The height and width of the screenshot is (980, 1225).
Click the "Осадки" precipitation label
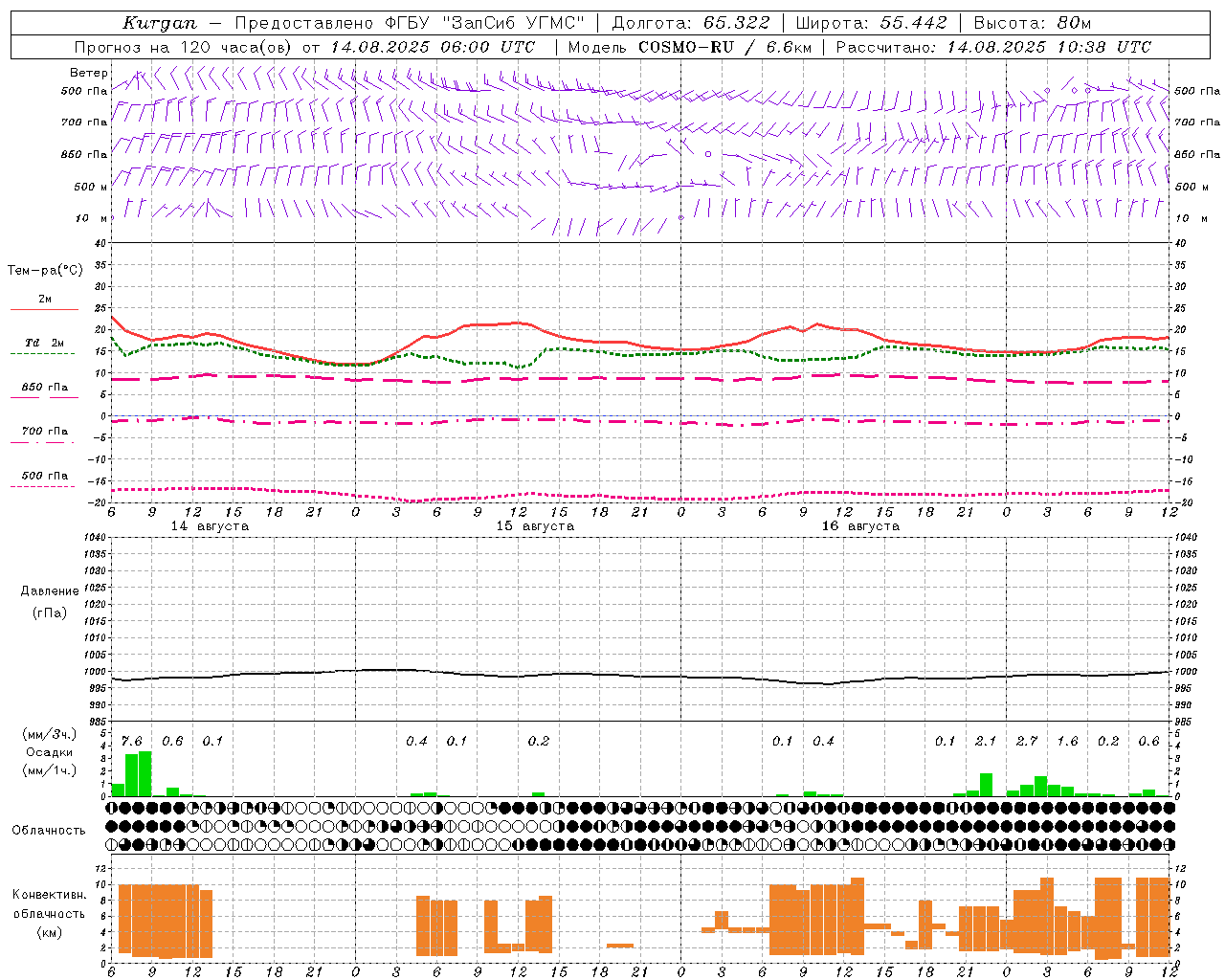(x=50, y=752)
